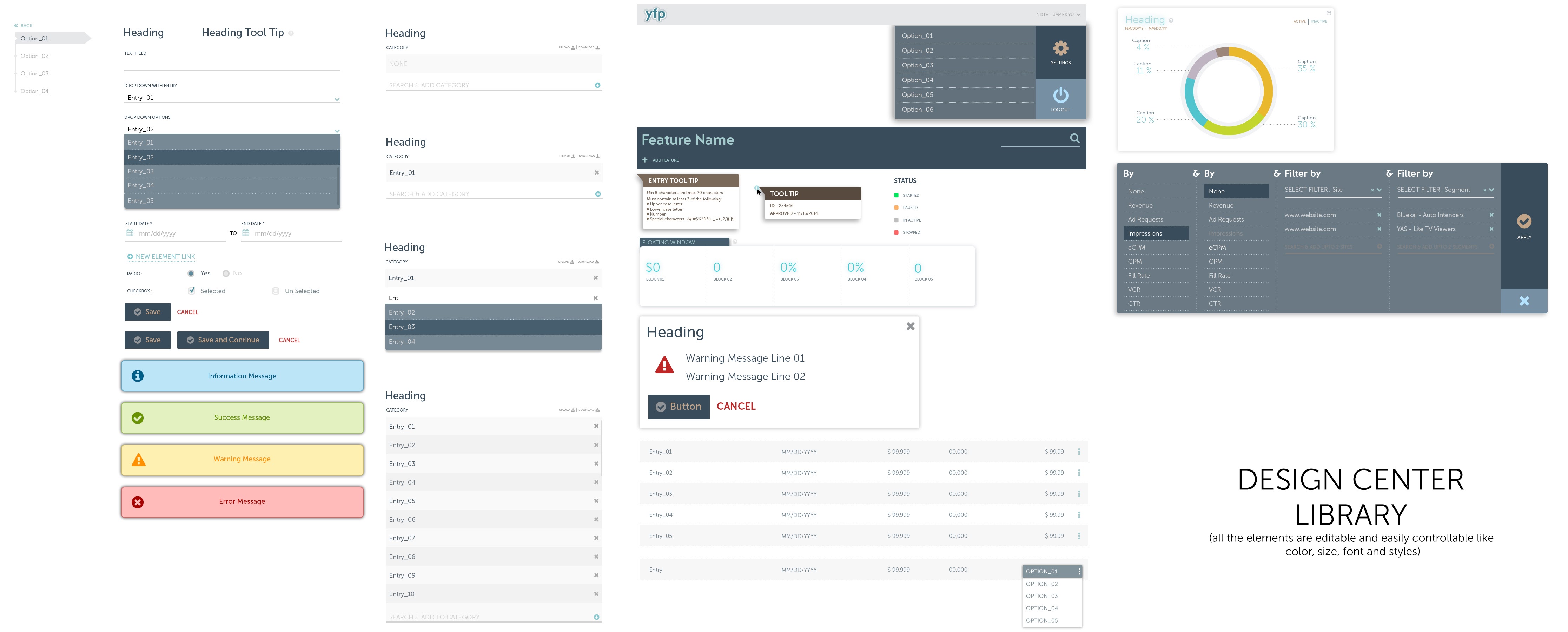The image size is (1568, 632).
Task: Click the Save and Continue button
Action: point(223,340)
